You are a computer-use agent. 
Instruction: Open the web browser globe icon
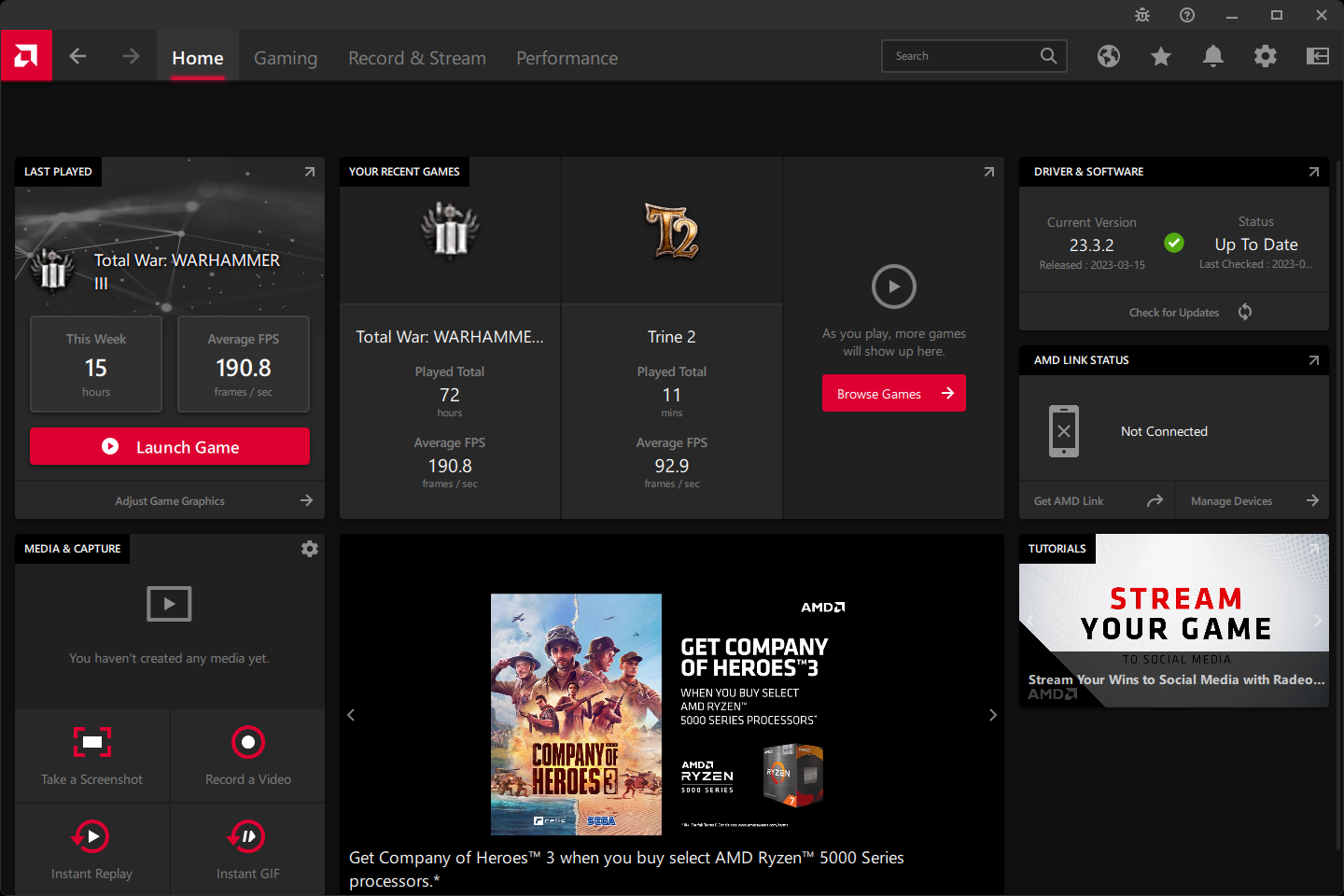pos(1109,56)
